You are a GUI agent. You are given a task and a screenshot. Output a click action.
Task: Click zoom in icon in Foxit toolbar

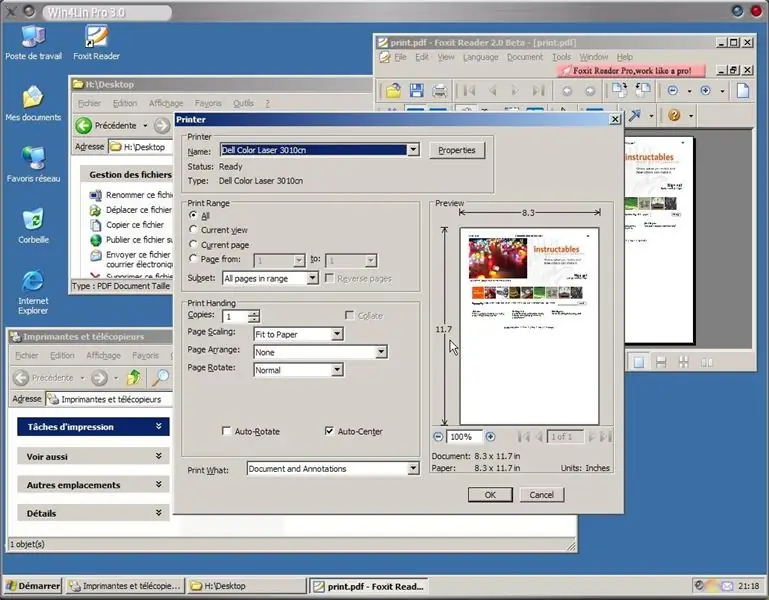coord(705,90)
